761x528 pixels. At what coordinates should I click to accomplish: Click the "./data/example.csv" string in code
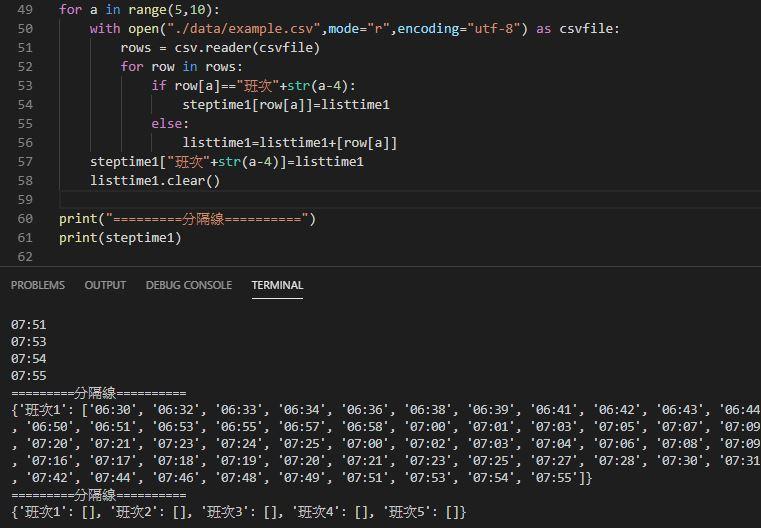(244, 29)
